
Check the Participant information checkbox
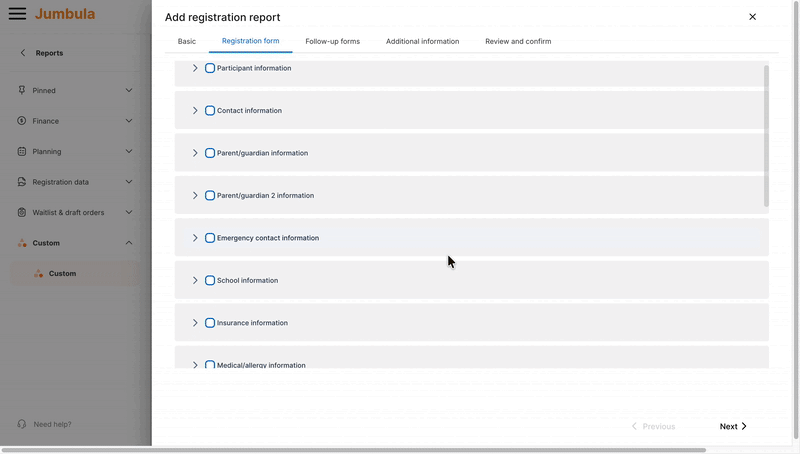click(210, 68)
